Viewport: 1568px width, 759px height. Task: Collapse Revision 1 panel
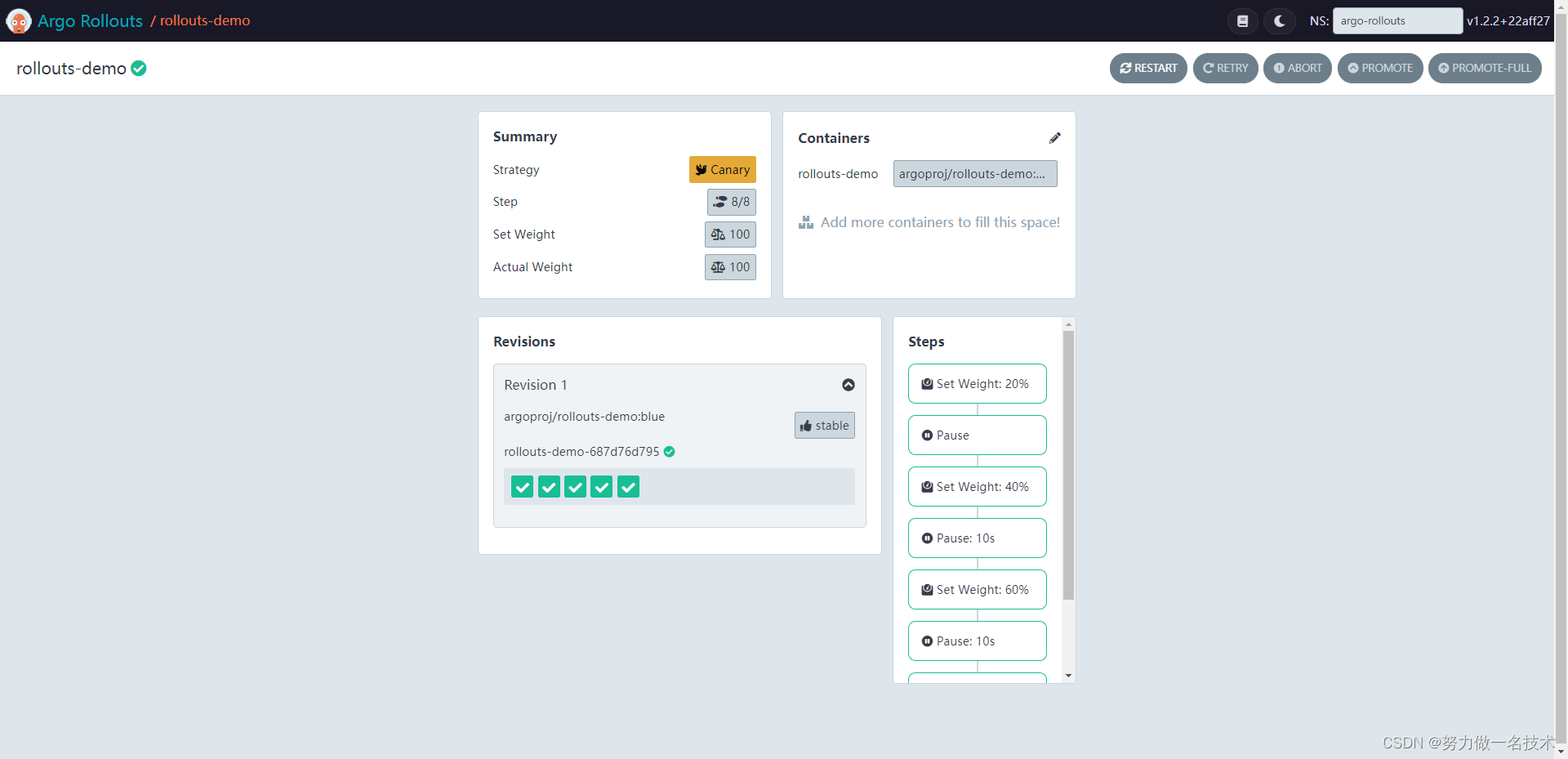coord(849,385)
